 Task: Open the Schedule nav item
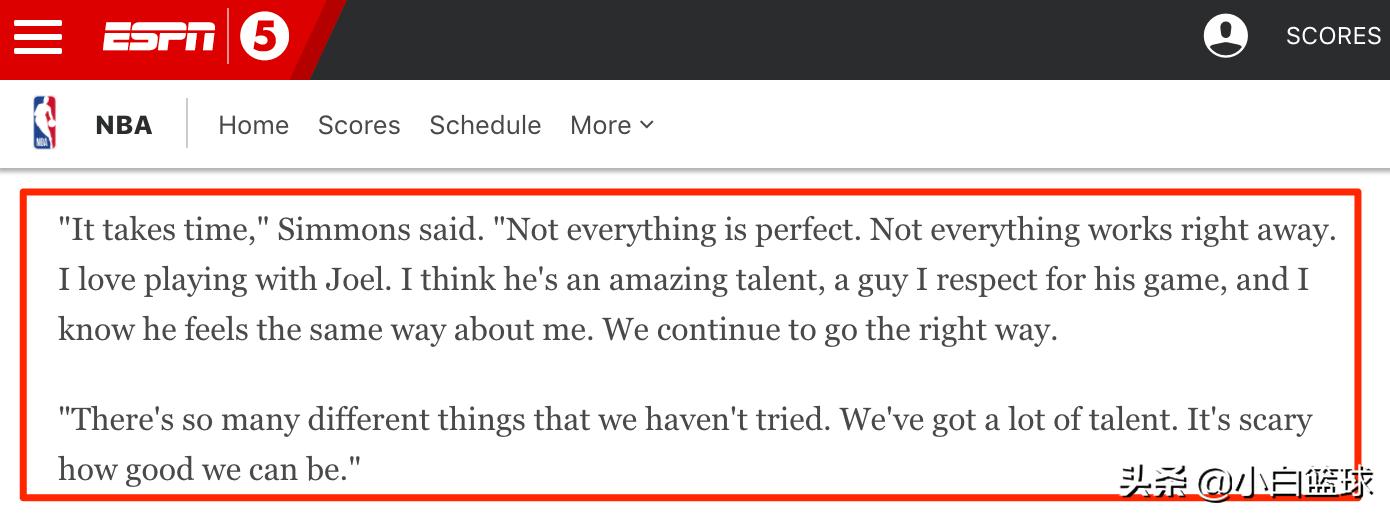(x=485, y=125)
